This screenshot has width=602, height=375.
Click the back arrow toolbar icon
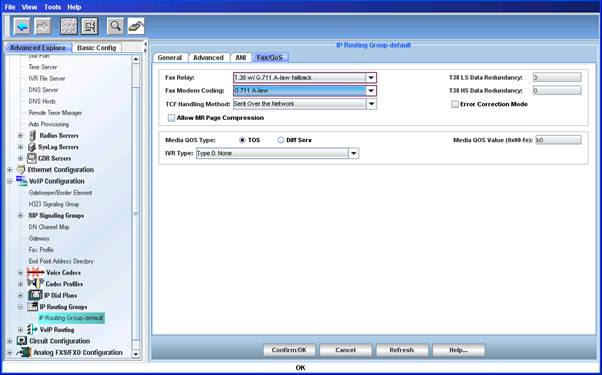22,26
